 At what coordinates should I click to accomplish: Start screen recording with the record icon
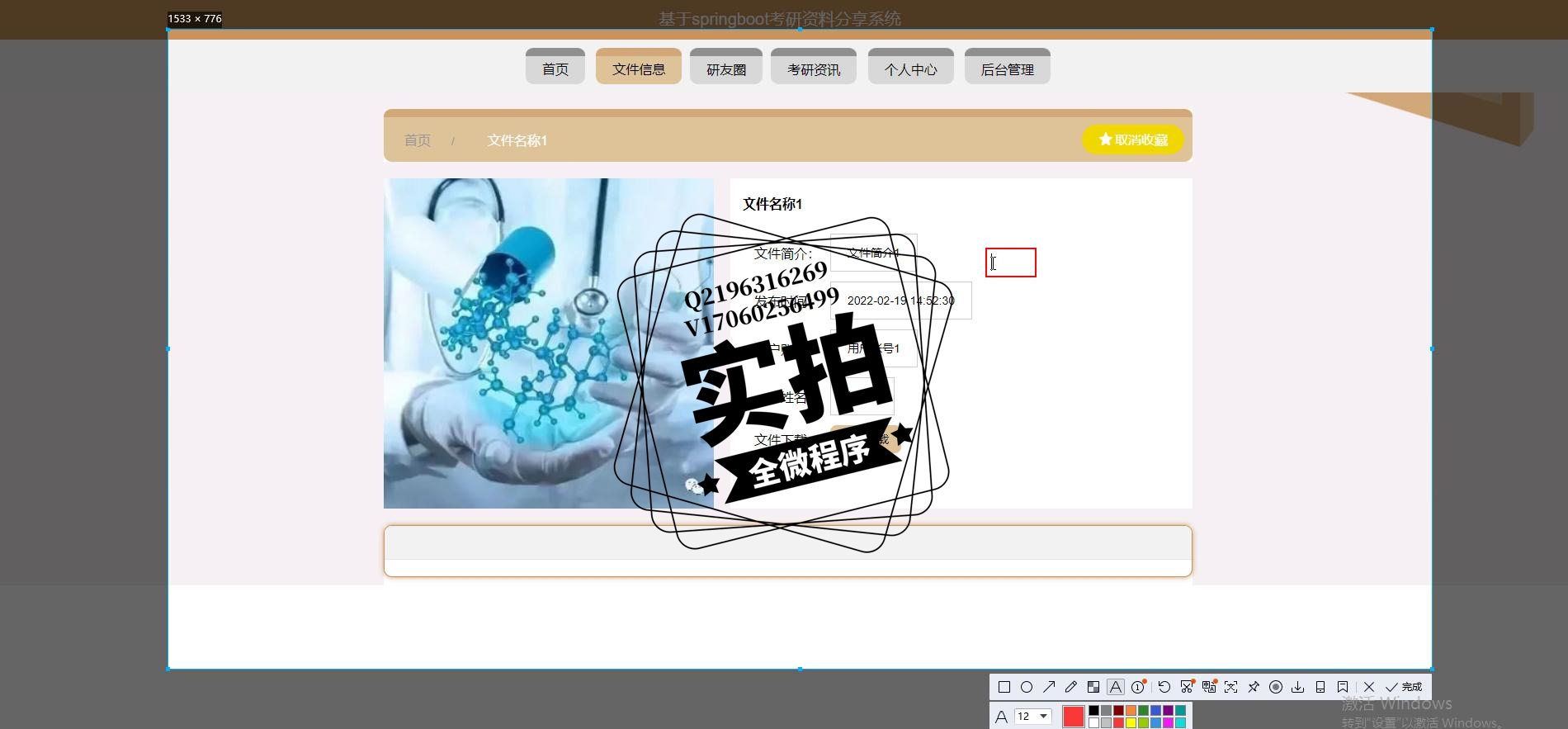point(1276,687)
